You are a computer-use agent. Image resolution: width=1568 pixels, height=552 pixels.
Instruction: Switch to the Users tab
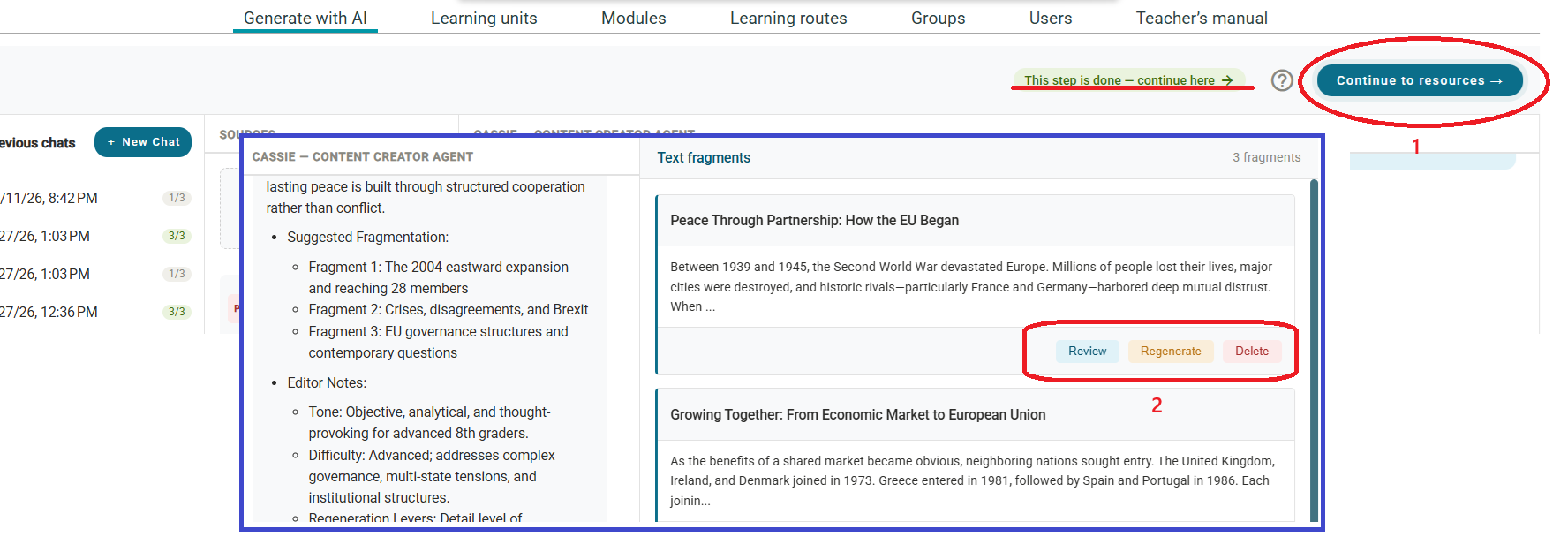(1051, 18)
